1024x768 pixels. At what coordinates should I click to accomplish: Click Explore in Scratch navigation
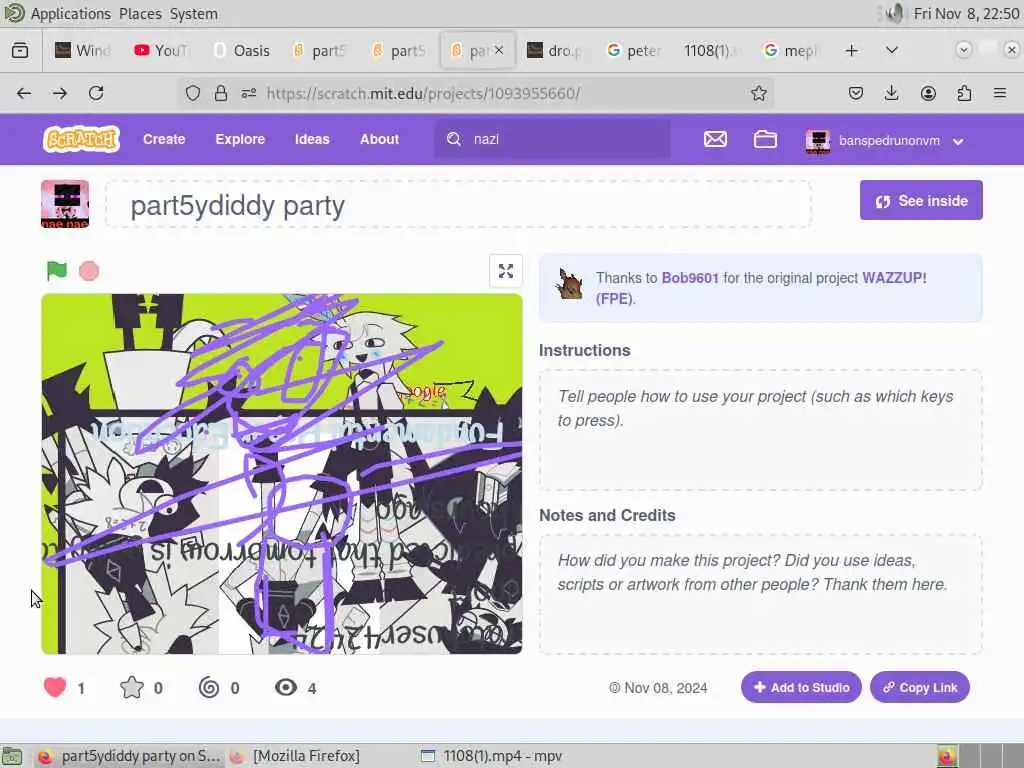[240, 139]
